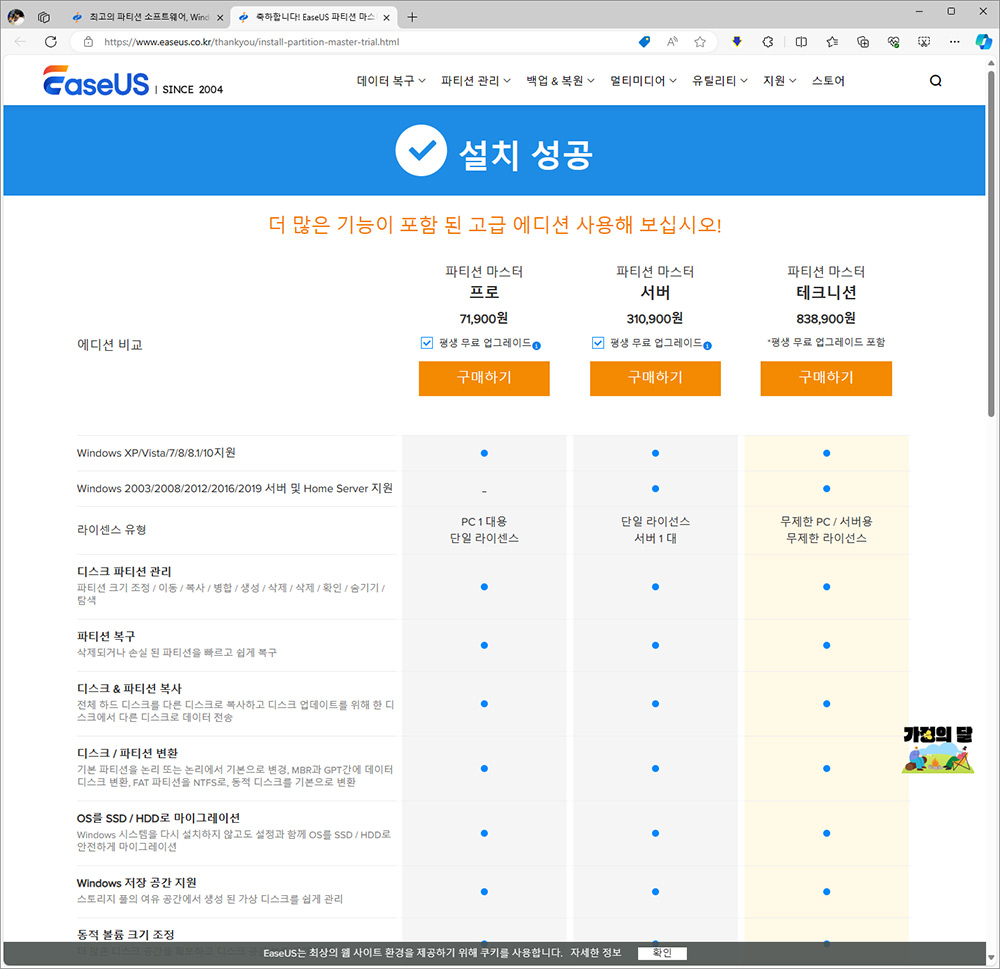Click the 디스크 / 파티션 변환 heading
Screen dimensions: 1000x969
coord(127,753)
